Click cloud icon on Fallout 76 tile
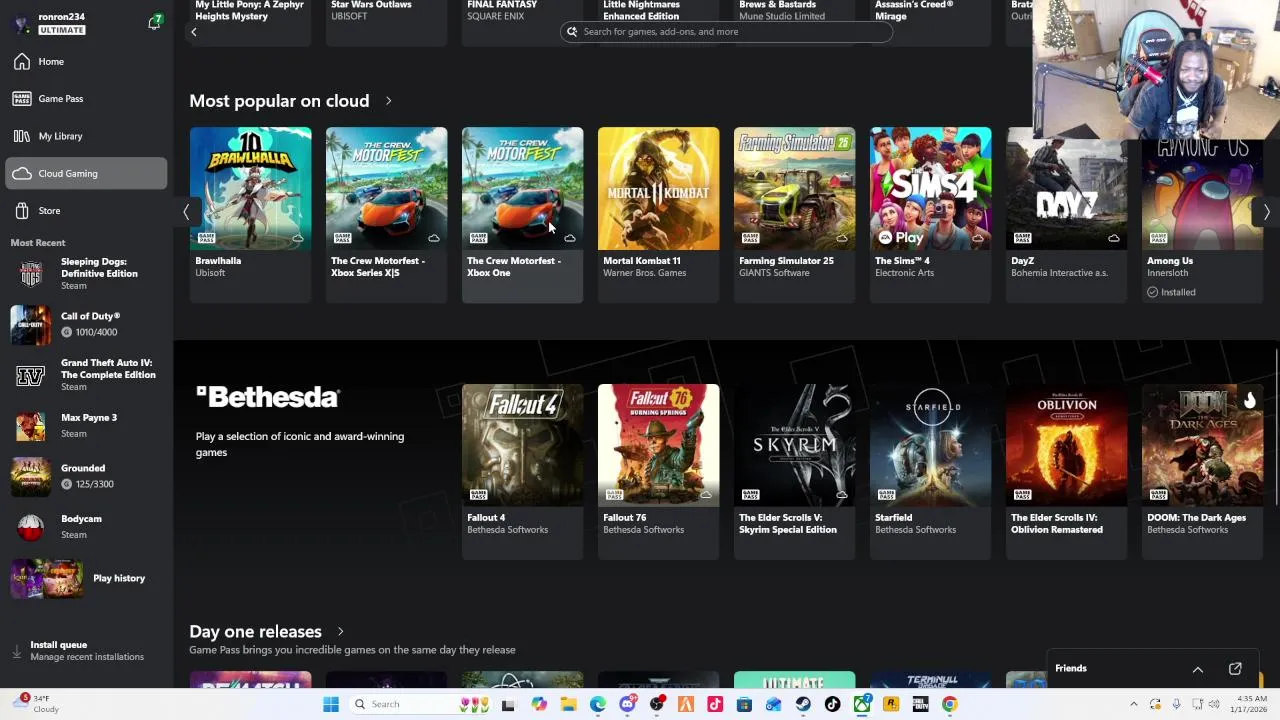Viewport: 1280px width, 720px height. (x=705, y=495)
